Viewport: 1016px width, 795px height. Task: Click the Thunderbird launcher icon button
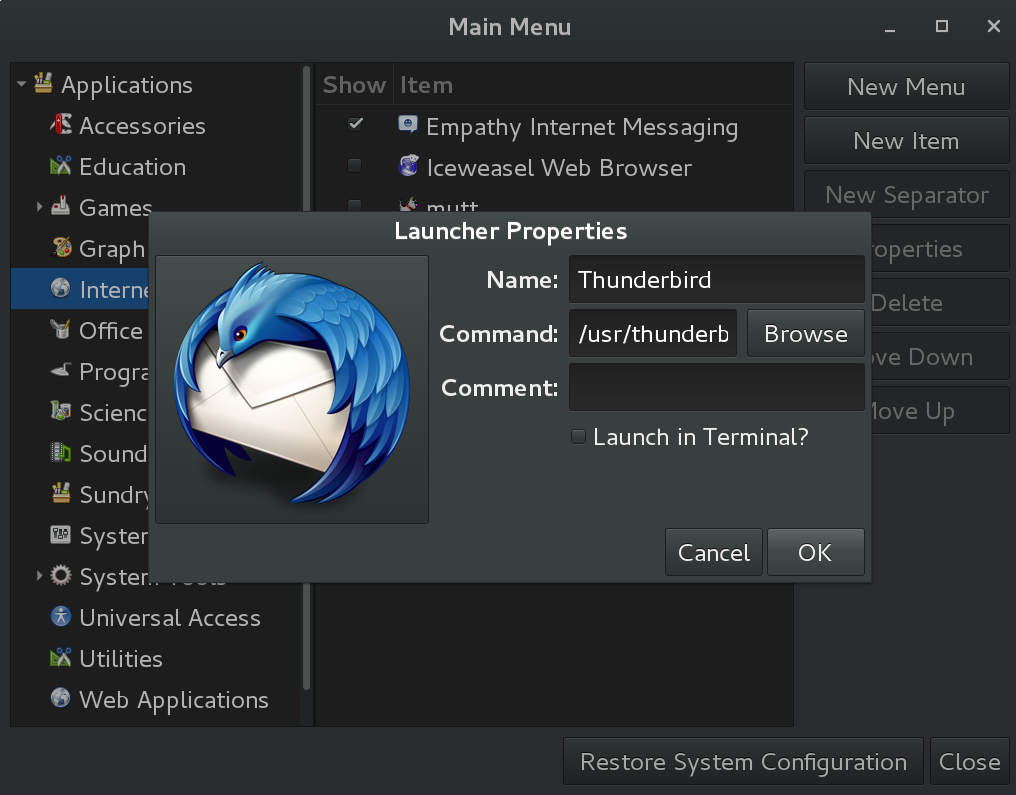(x=292, y=389)
